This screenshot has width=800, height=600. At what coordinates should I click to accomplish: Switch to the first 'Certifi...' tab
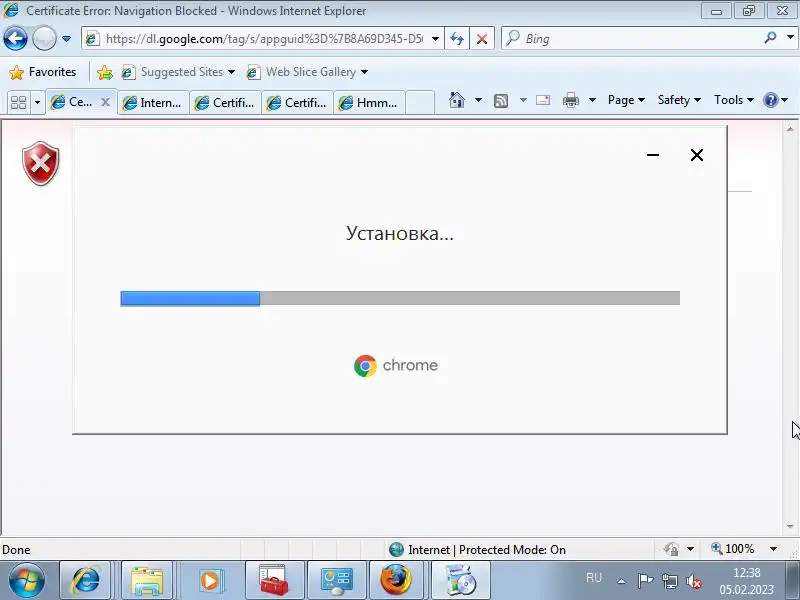pos(226,103)
